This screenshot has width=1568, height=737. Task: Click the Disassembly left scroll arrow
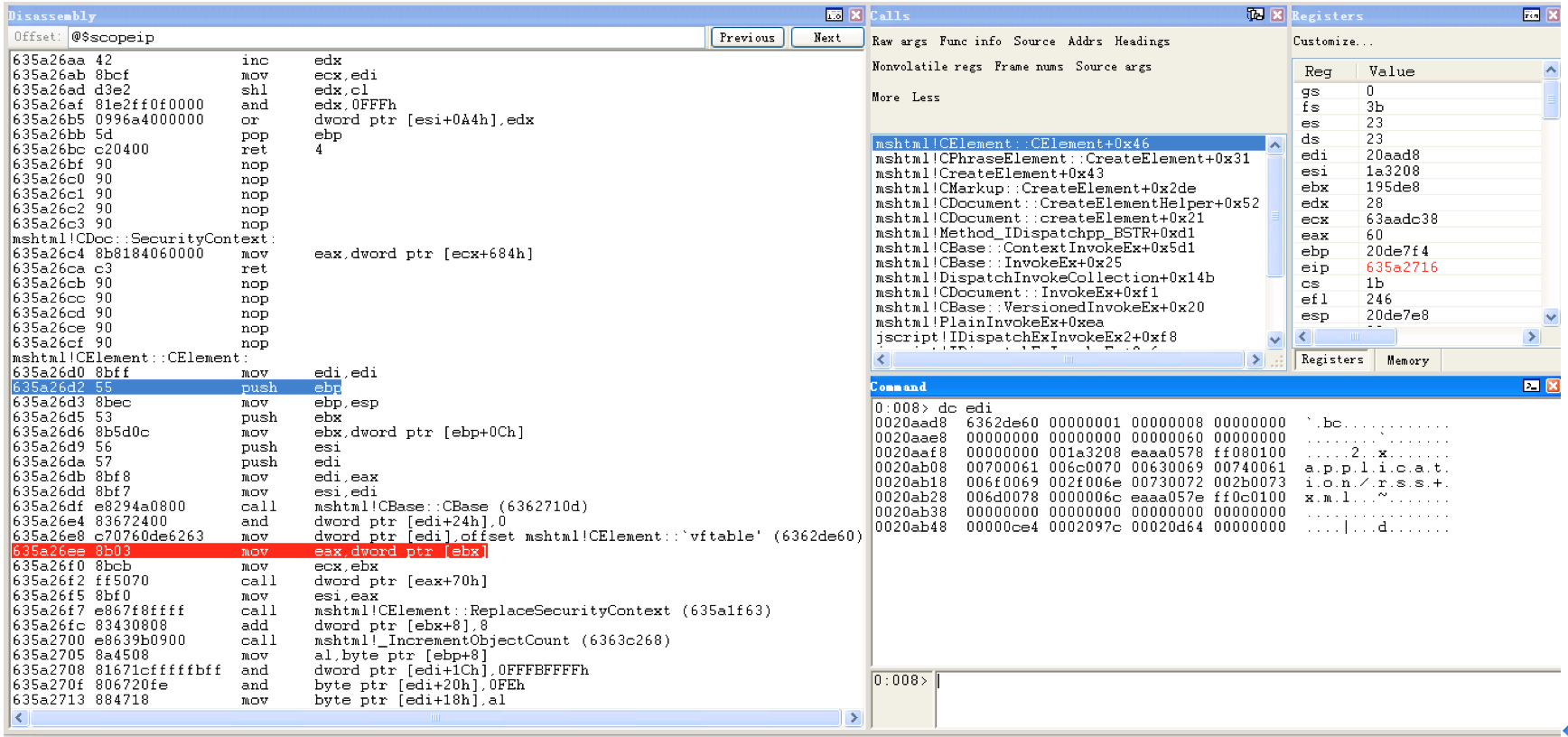(x=19, y=718)
